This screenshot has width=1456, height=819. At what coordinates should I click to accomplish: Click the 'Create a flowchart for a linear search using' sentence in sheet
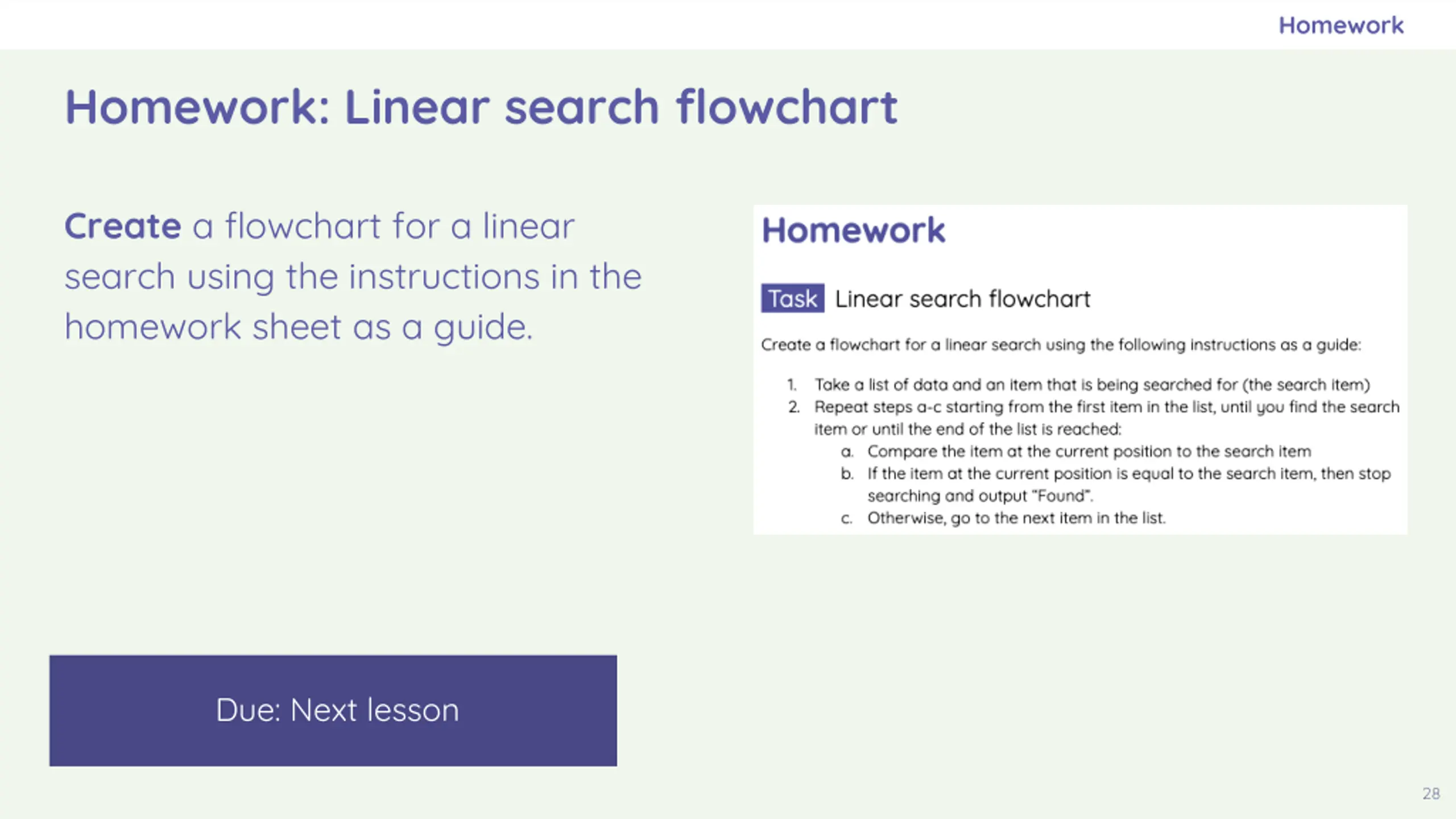pos(1061,345)
